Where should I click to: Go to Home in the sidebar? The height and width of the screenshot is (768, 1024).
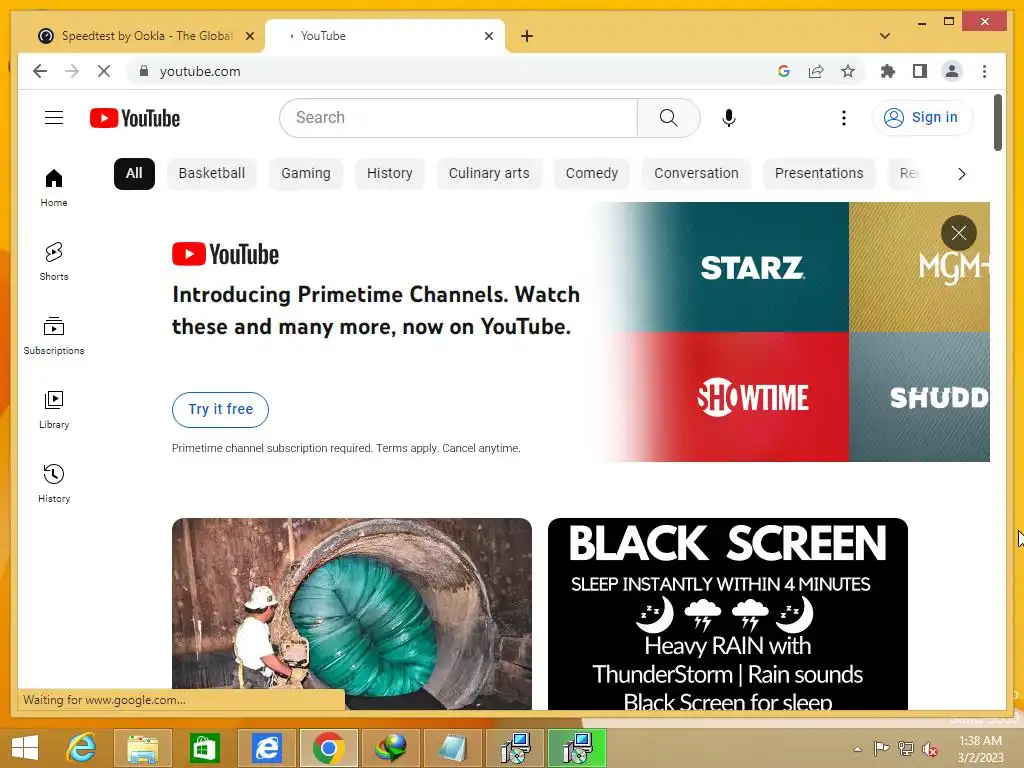[x=54, y=188]
